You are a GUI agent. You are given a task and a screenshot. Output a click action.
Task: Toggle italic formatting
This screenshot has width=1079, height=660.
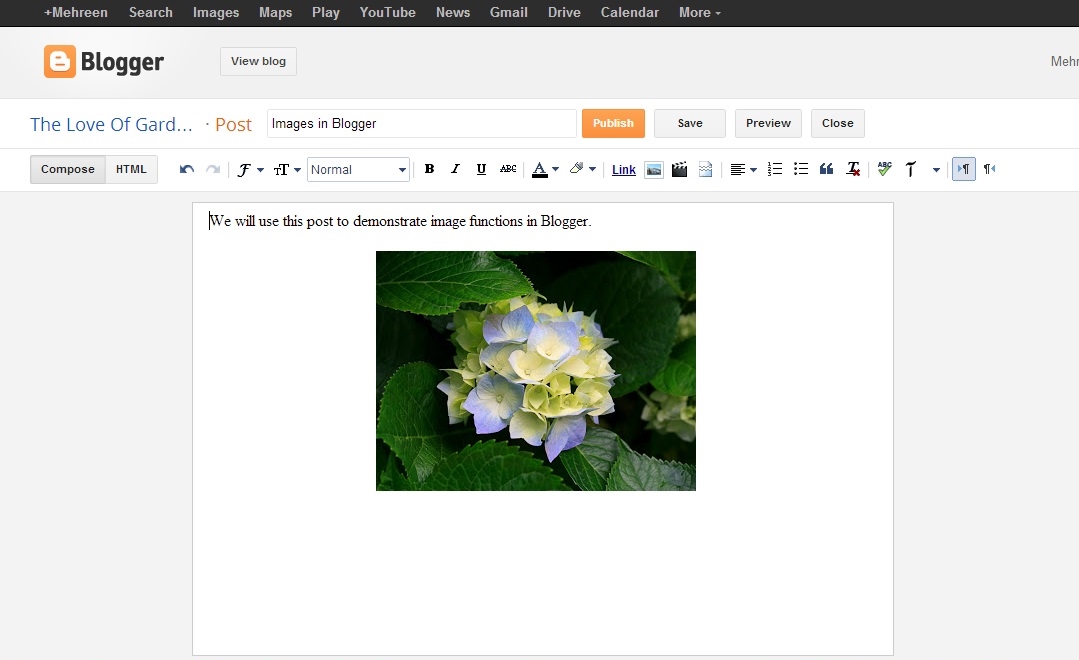click(x=455, y=169)
